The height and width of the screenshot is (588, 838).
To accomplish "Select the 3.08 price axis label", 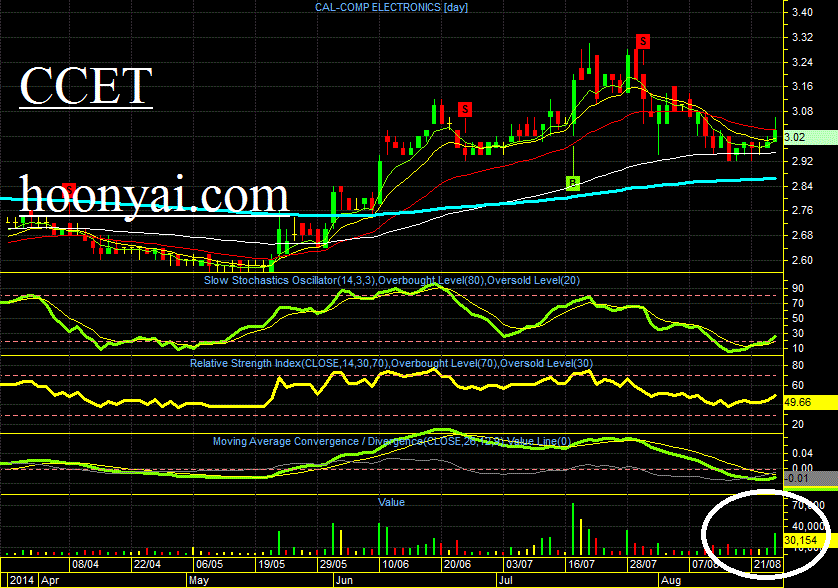I will tap(802, 112).
